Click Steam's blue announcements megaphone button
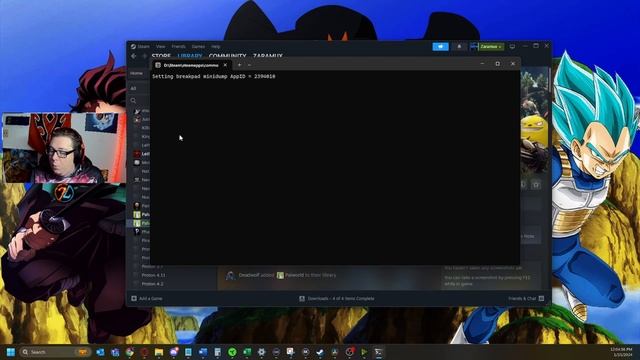640x360 pixels. tap(440, 47)
